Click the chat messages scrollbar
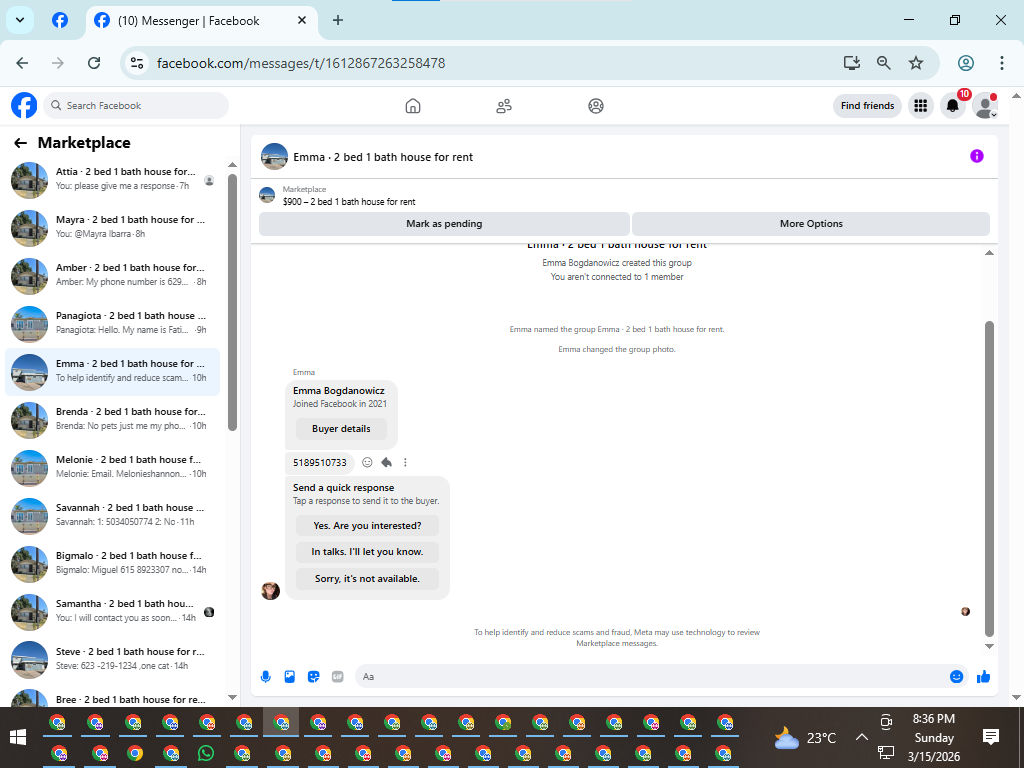The height and width of the screenshot is (768, 1024). click(x=989, y=478)
